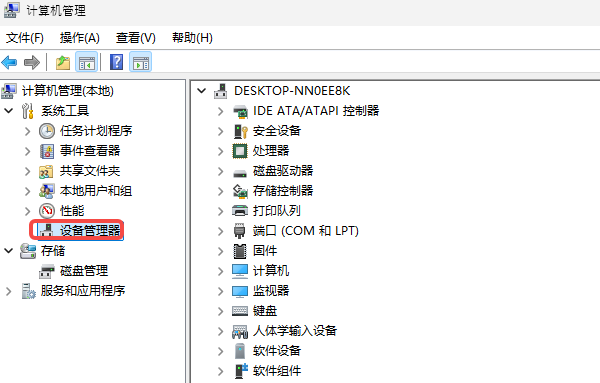Click the 事件查看器 icon

click(x=47, y=151)
